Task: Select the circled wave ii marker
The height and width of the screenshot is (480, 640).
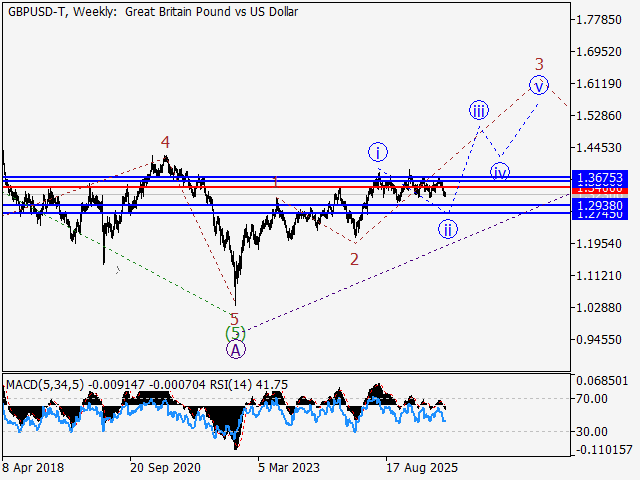Action: tap(448, 229)
